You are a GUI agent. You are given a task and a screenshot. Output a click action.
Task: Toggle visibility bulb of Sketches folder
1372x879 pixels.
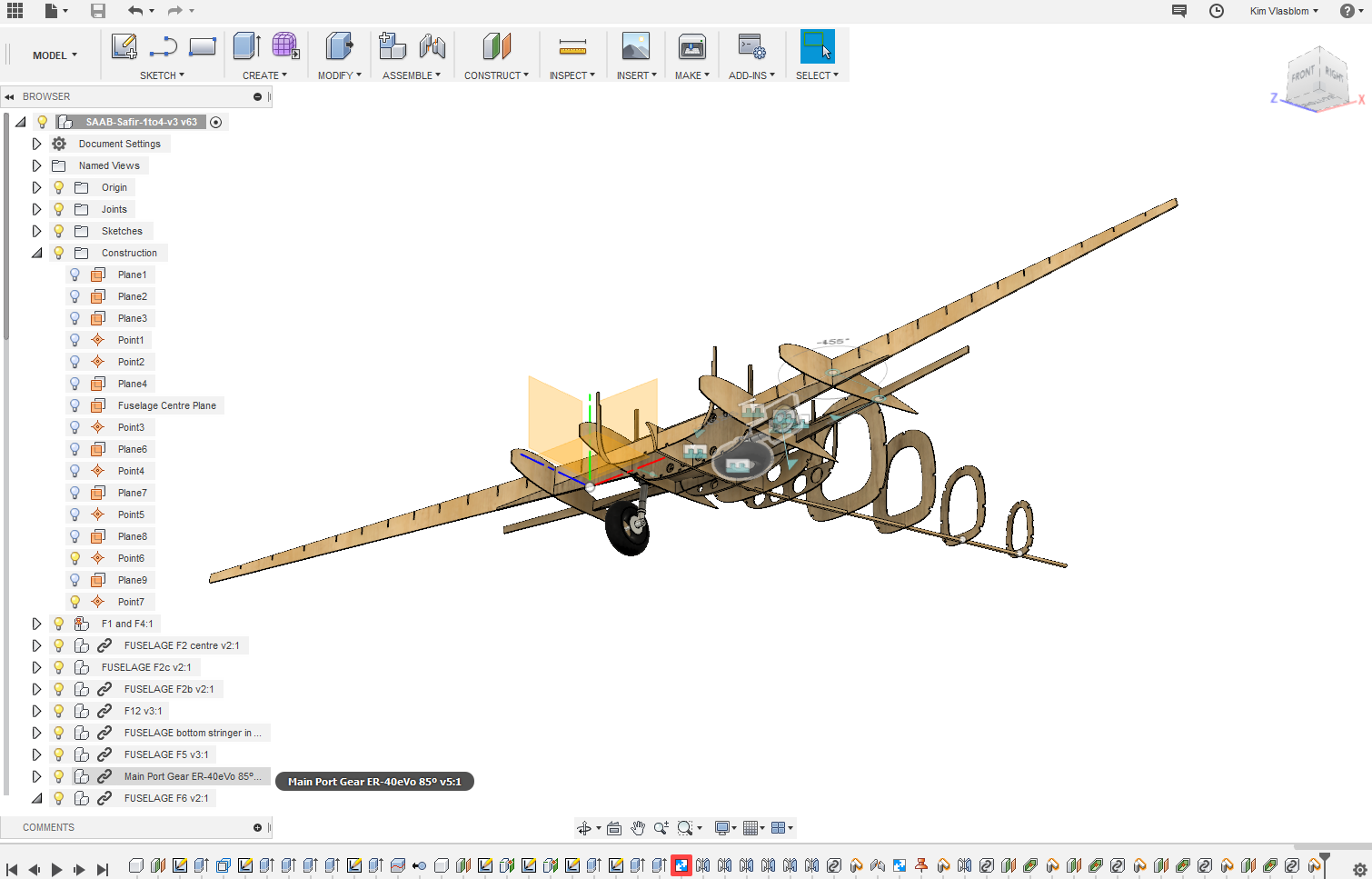(59, 231)
